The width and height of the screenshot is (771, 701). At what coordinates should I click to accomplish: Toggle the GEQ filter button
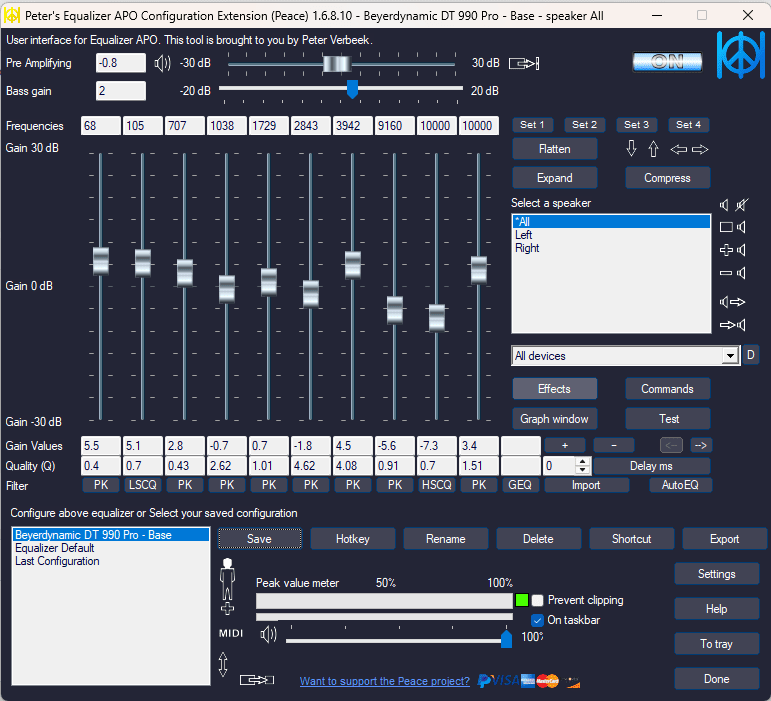520,485
